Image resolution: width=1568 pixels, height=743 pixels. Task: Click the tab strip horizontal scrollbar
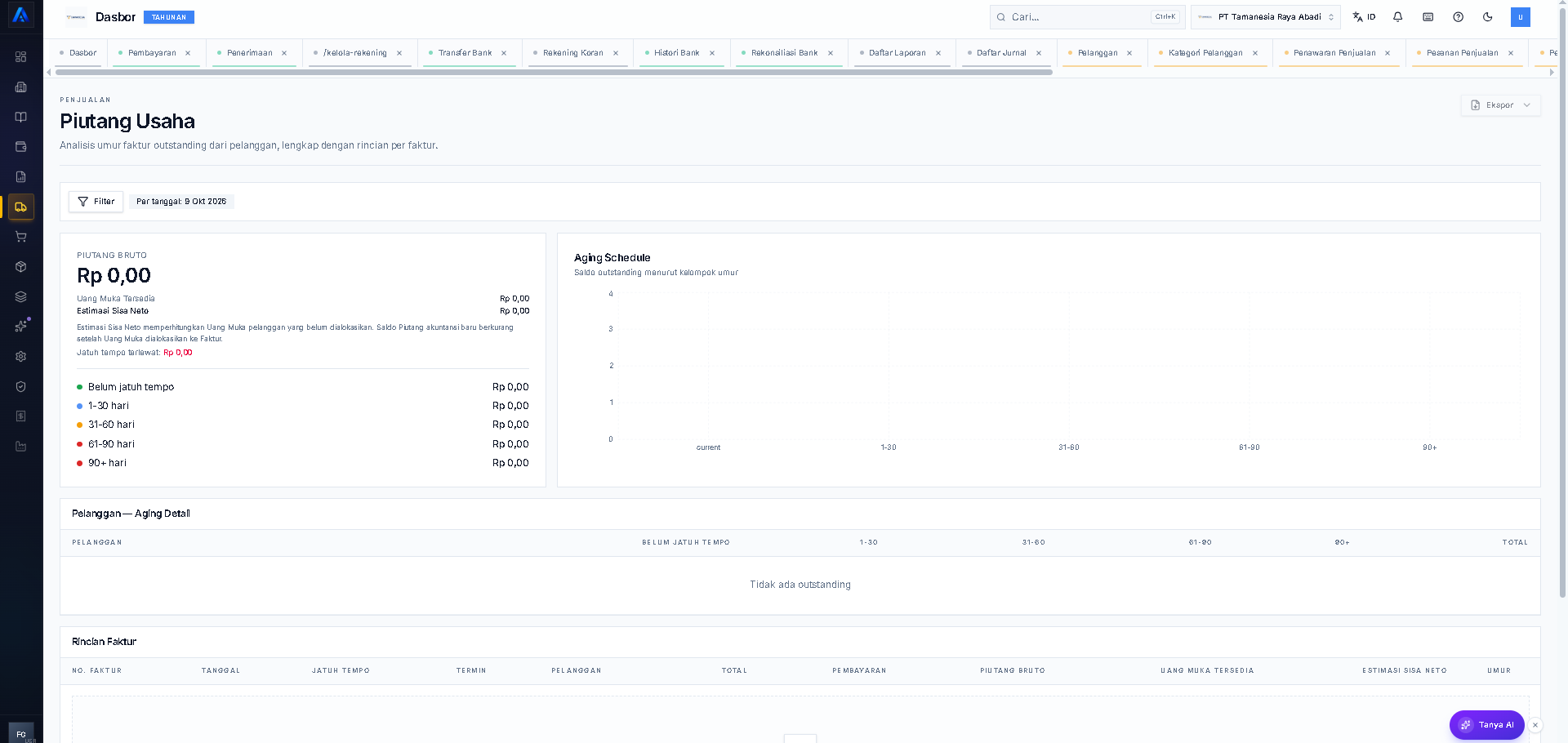554,73
